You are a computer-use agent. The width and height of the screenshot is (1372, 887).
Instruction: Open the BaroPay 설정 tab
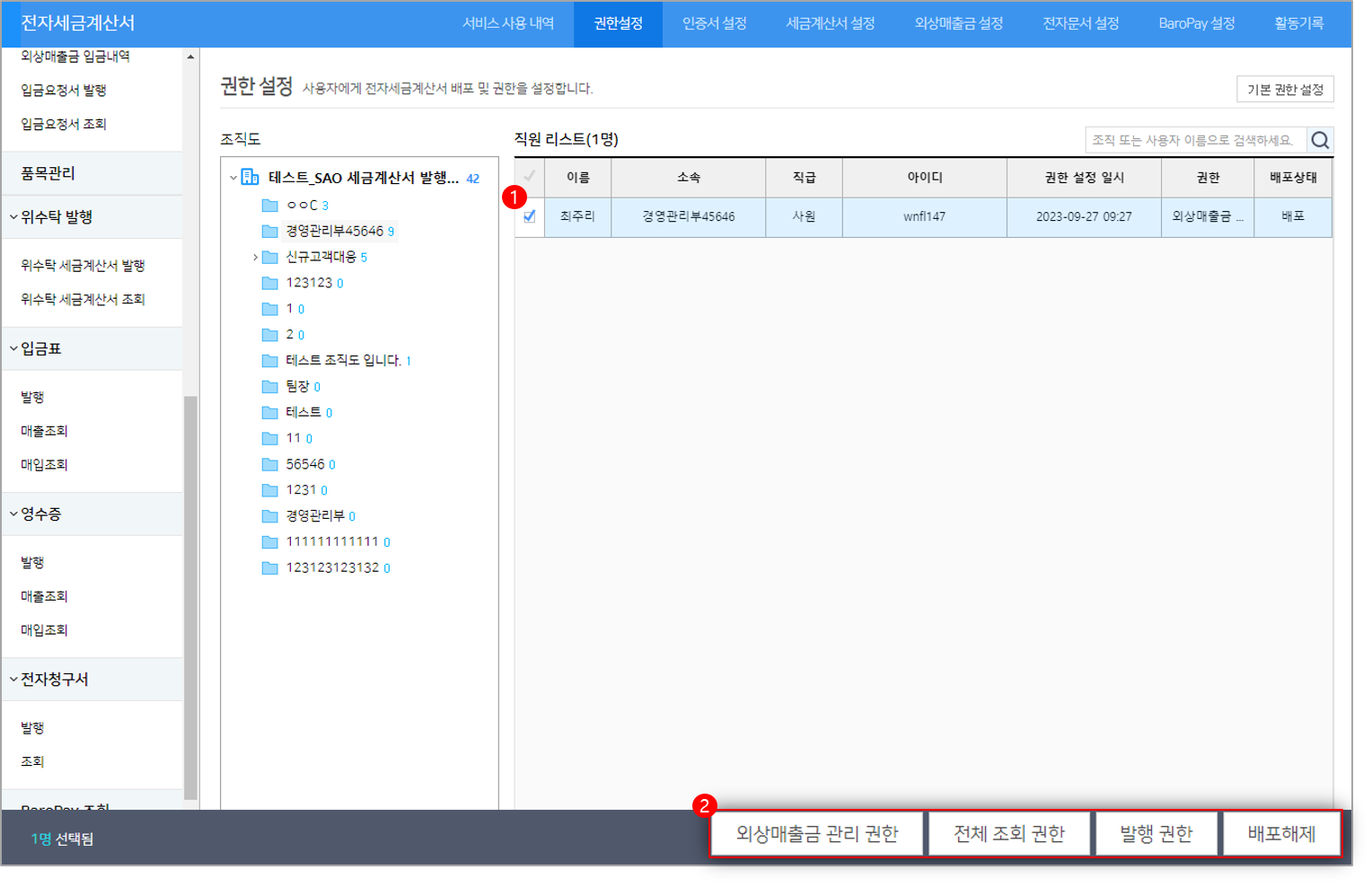point(1197,23)
